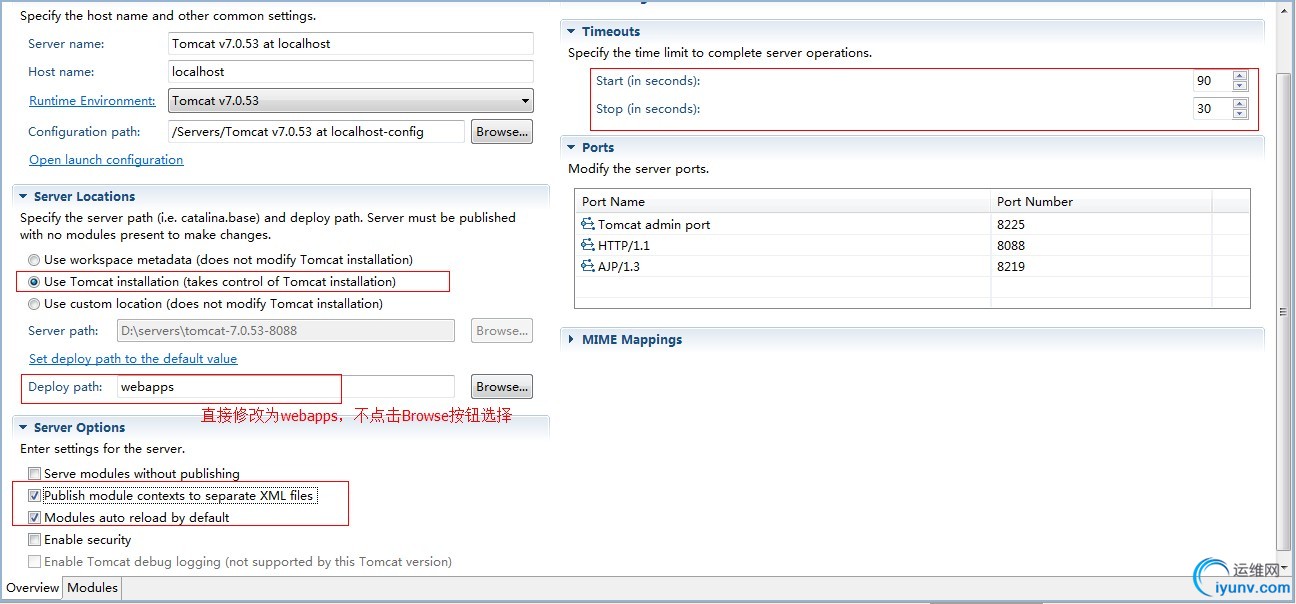1296x604 pixels.
Task: Focus the Start timeout seconds field
Action: pos(1213,81)
